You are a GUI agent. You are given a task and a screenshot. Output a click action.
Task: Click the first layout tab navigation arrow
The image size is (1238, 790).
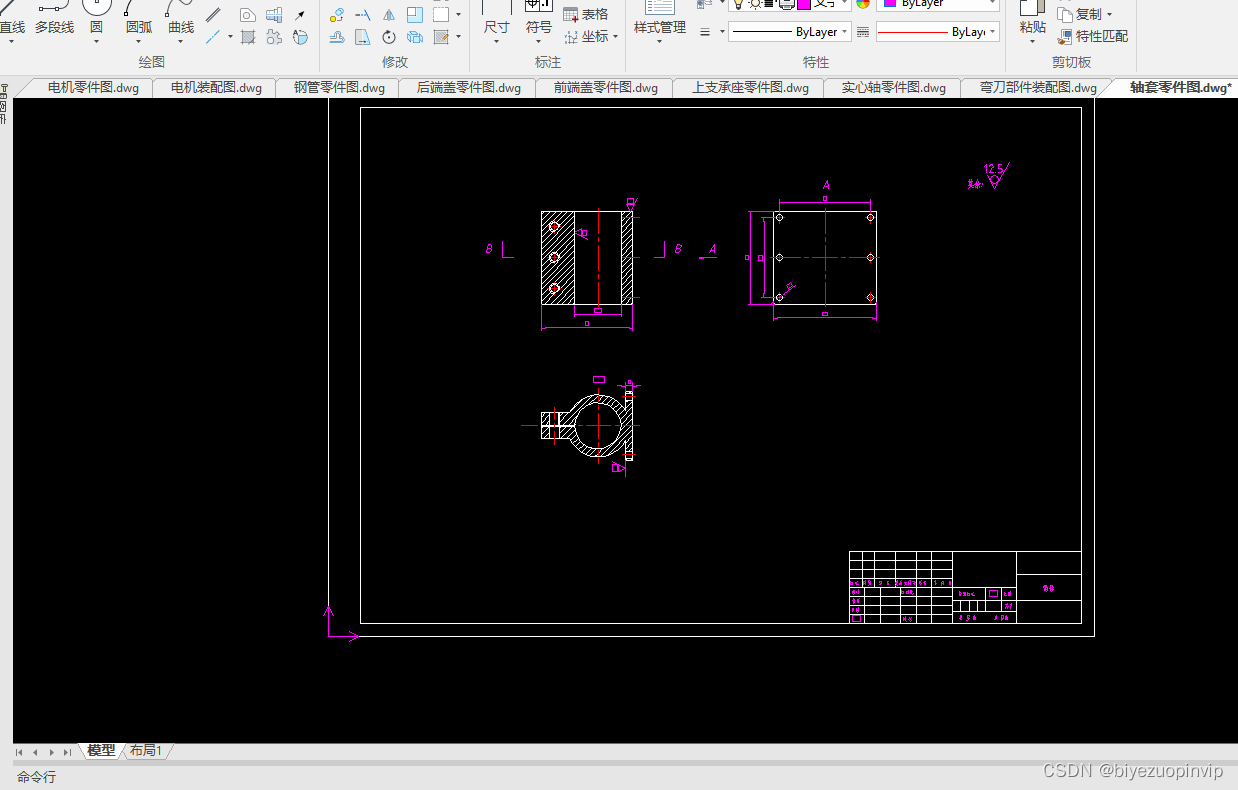[19, 752]
